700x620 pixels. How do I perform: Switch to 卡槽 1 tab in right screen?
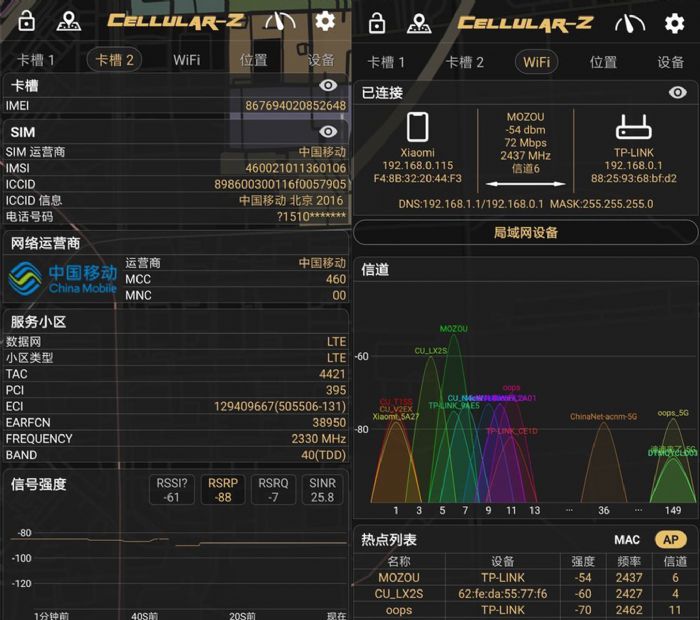tap(386, 62)
